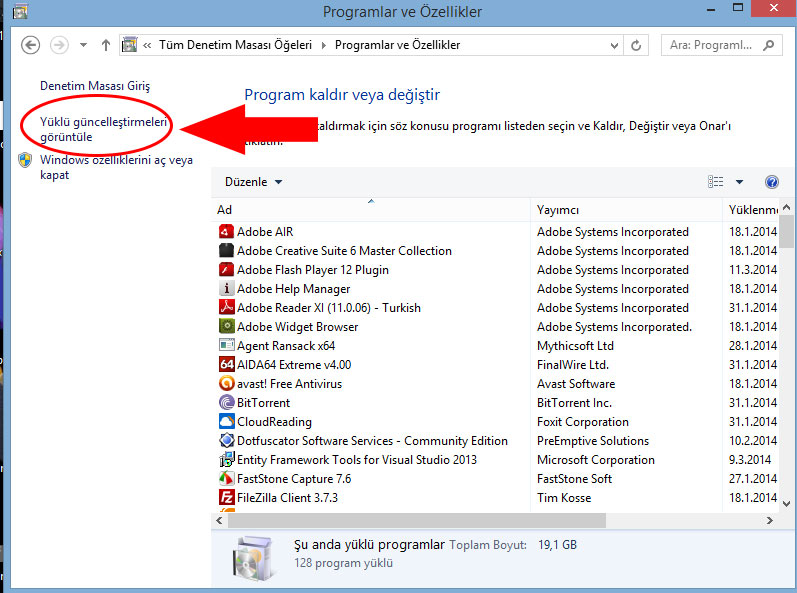Viewport: 797px width, 593px height.
Task: Click the avast! Free Antivirus icon
Action: click(x=226, y=384)
